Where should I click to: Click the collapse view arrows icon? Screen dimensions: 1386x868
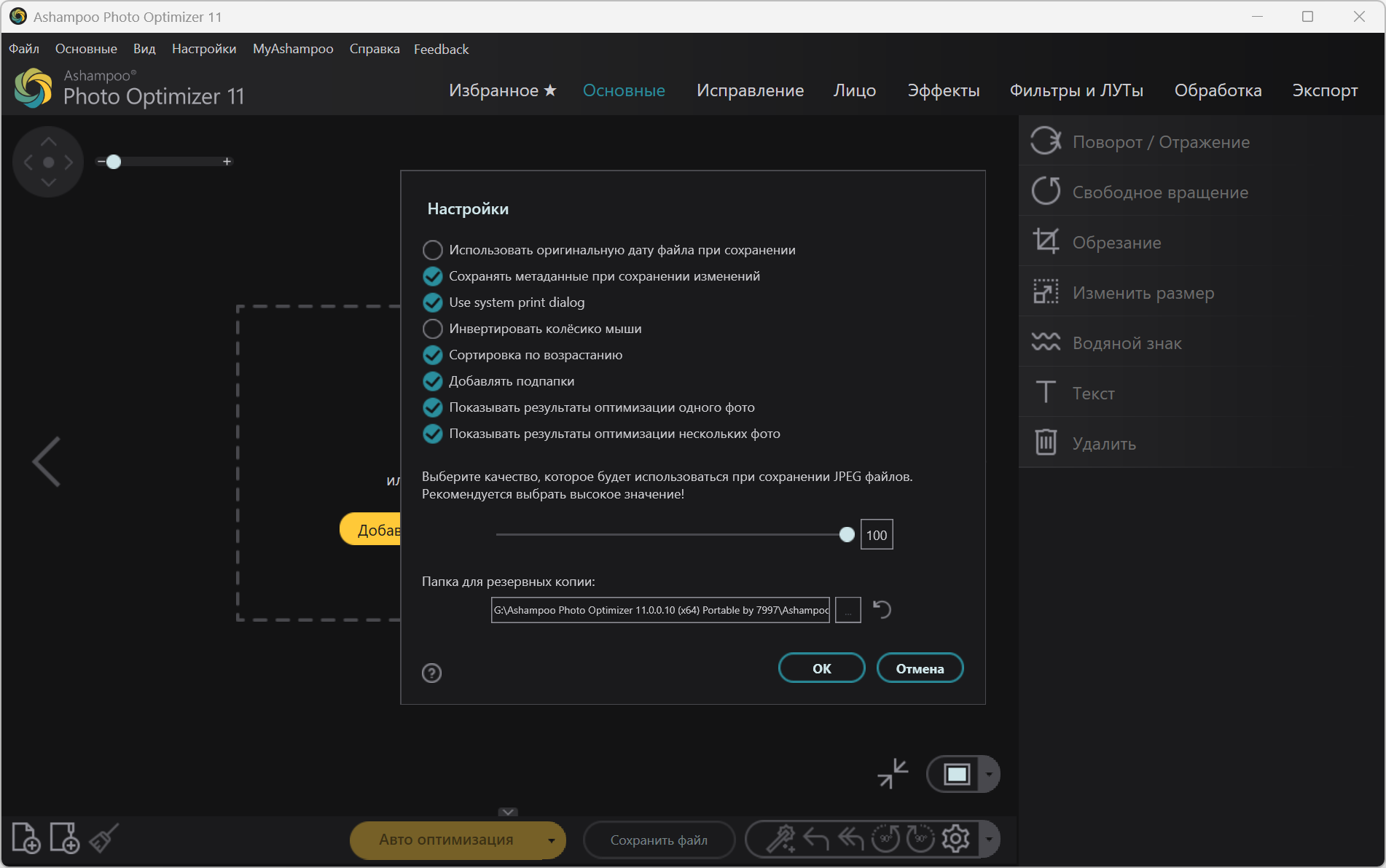[893, 773]
